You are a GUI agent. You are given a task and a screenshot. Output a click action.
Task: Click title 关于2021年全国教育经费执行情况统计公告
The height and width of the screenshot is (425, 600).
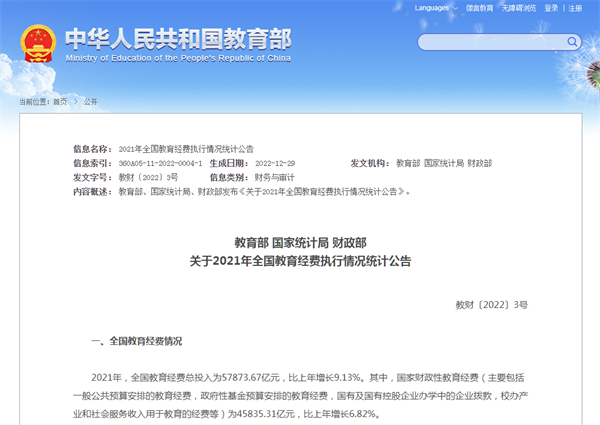300,261
